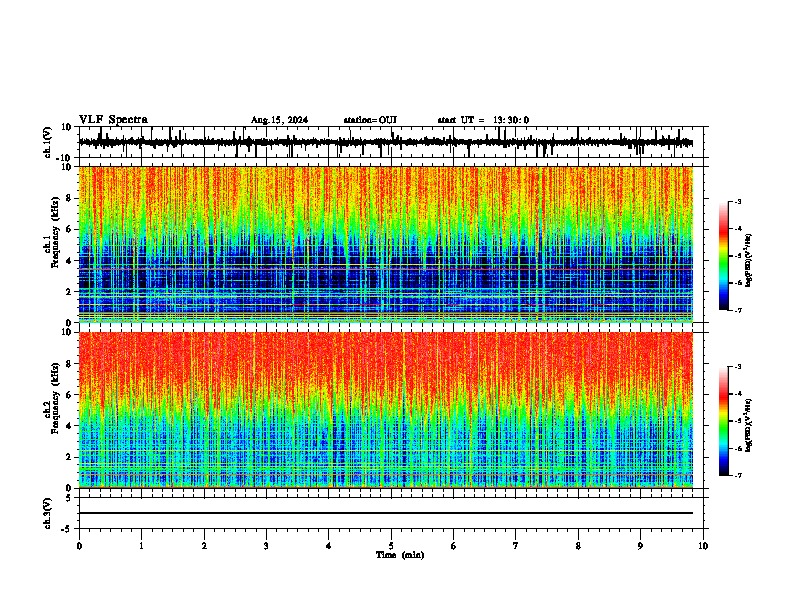This screenshot has height=612, width=792.
Task: Click the "Time (min)" x-axis label
Action: (400, 555)
